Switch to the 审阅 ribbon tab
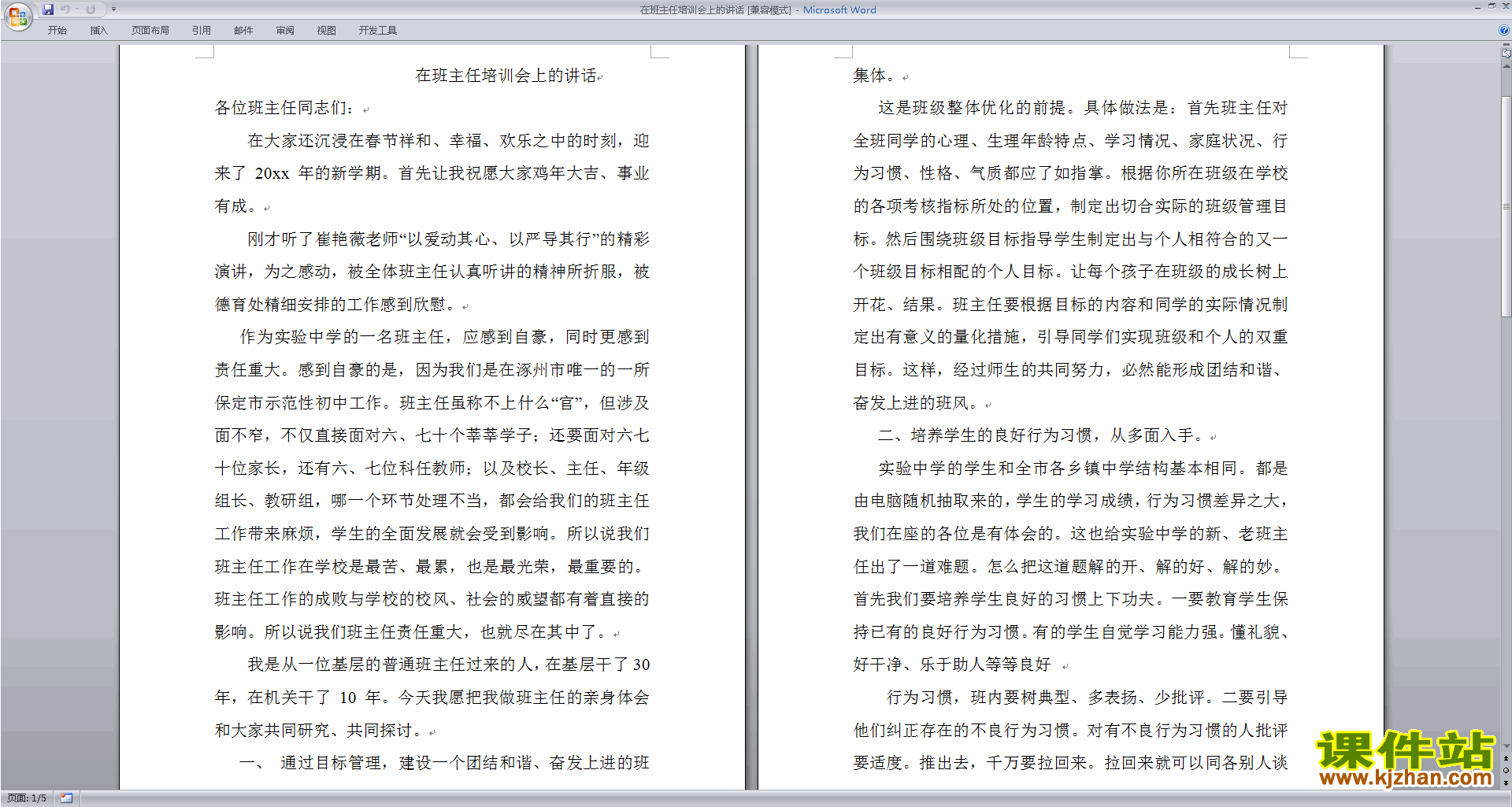Viewport: 1512px width, 807px height. 285,30
